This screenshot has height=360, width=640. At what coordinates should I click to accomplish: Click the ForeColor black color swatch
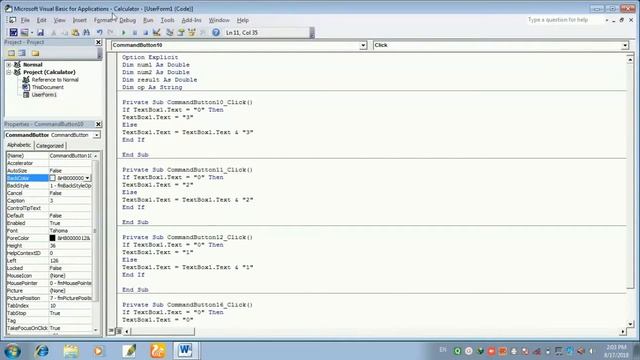[52, 238]
